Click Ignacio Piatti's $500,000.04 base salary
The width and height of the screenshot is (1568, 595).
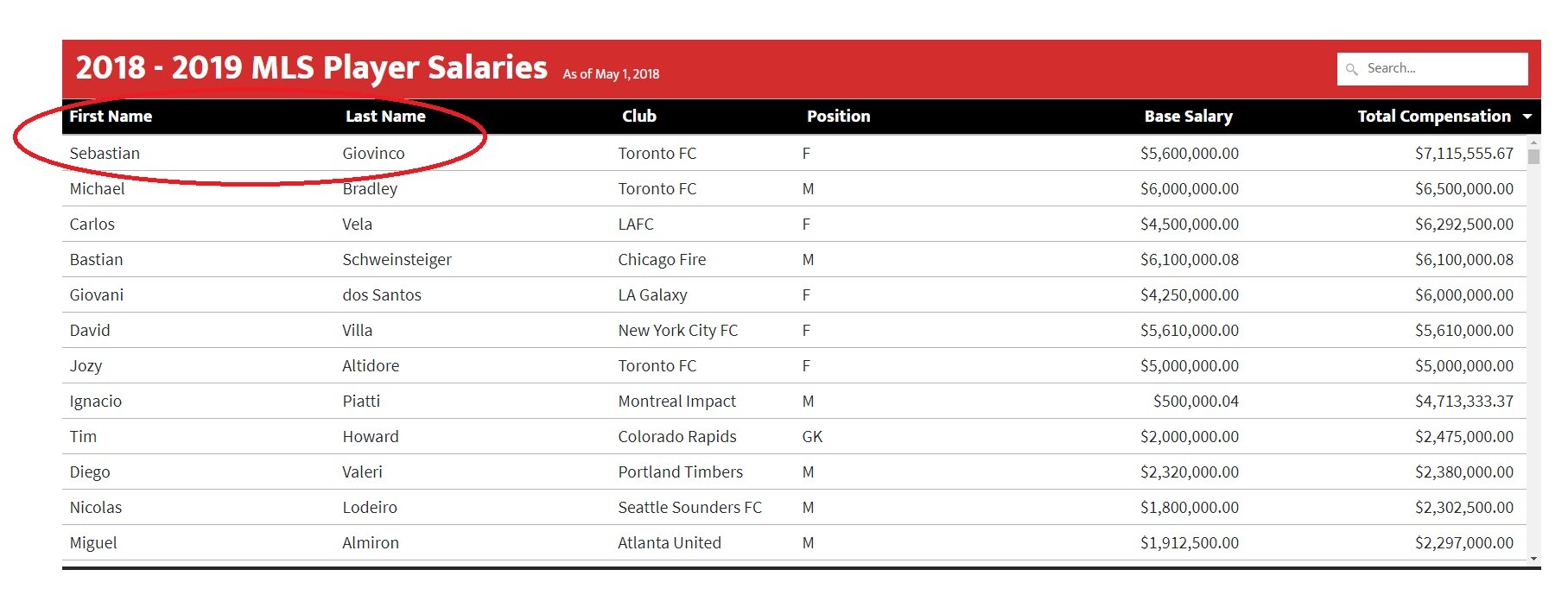[x=1196, y=402]
